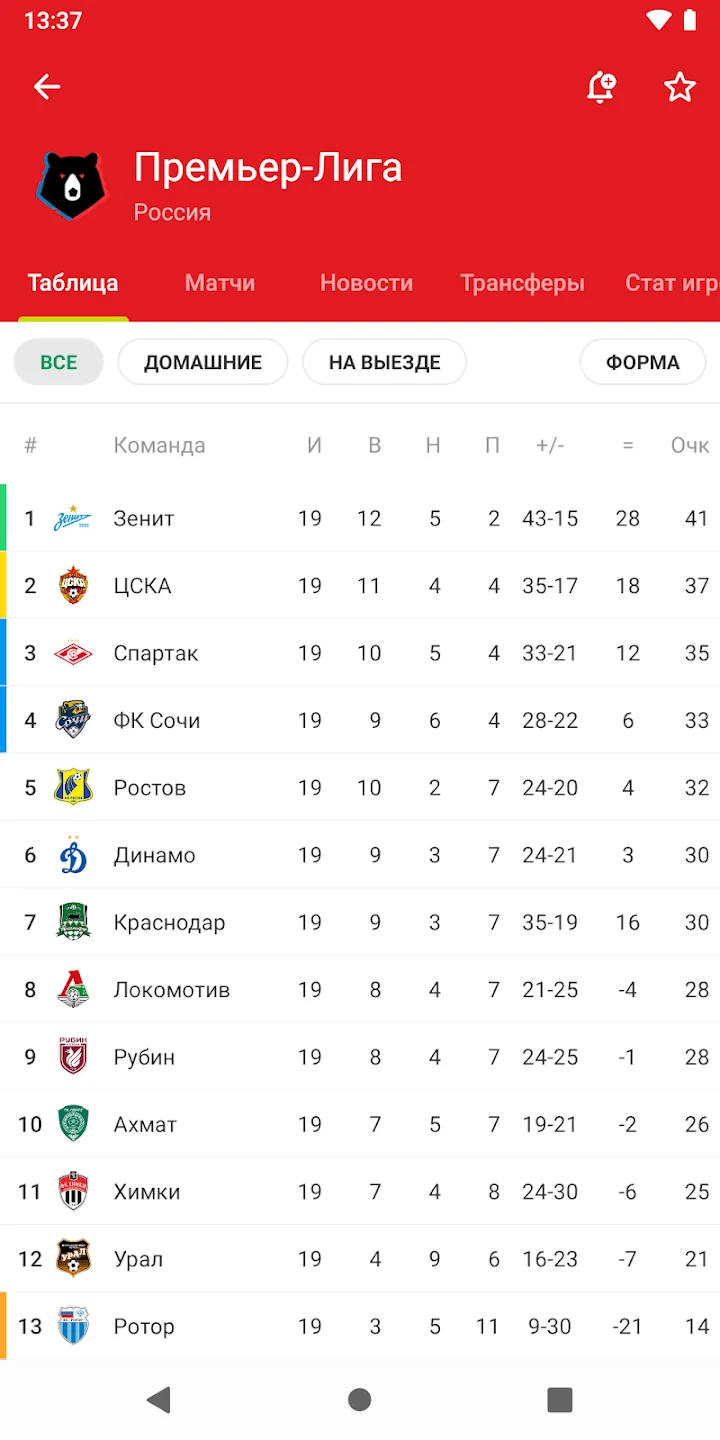Tap the Premier League bear logo
This screenshot has width=720, height=1440.
pyautogui.click(x=72, y=186)
